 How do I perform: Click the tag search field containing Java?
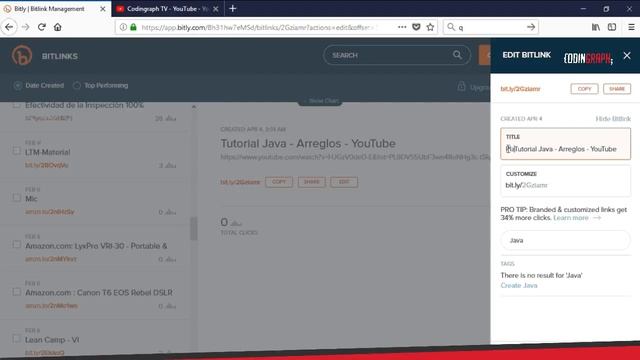tap(565, 240)
